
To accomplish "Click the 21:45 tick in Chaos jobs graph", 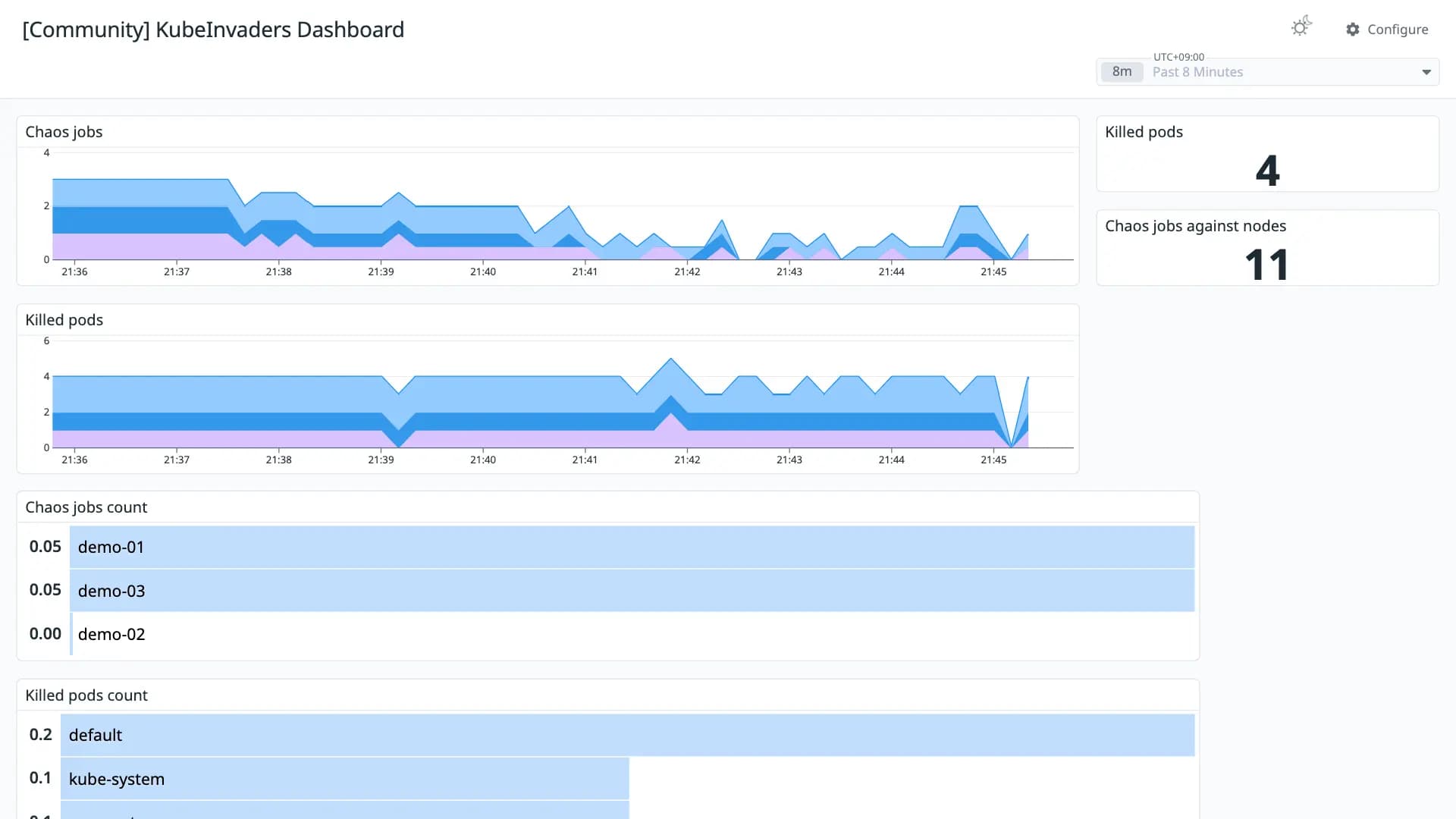I will pyautogui.click(x=993, y=271).
